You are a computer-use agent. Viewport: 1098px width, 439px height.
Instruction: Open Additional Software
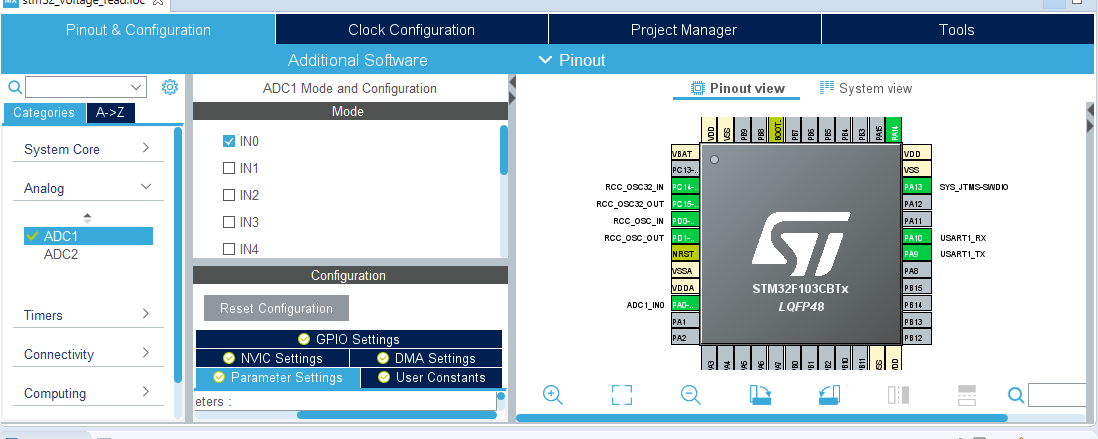tap(357, 60)
